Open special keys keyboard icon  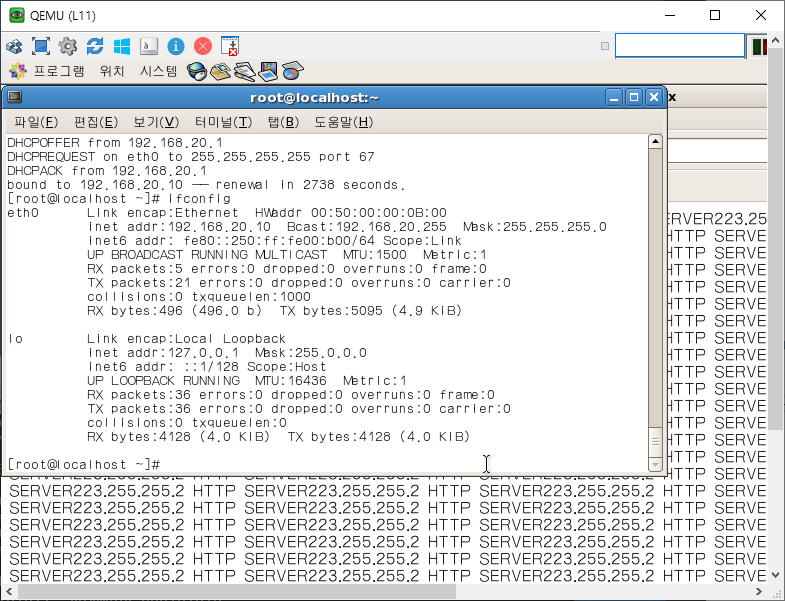pyautogui.click(x=149, y=46)
